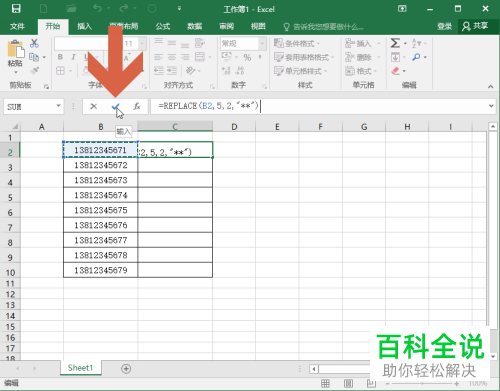The height and width of the screenshot is (391, 500).
Task: Expand the Name Box dropdown arrow
Action: tap(59, 106)
